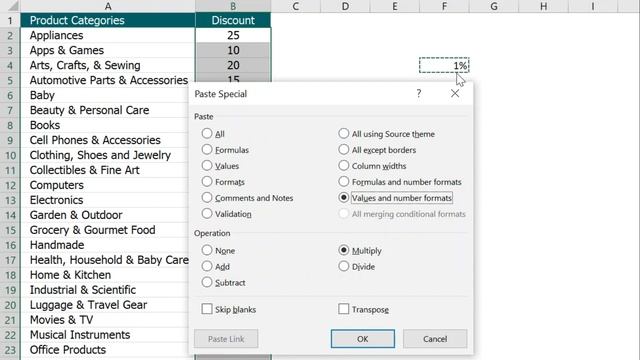
Task: Click the Help question mark in Paste Special
Action: click(419, 93)
